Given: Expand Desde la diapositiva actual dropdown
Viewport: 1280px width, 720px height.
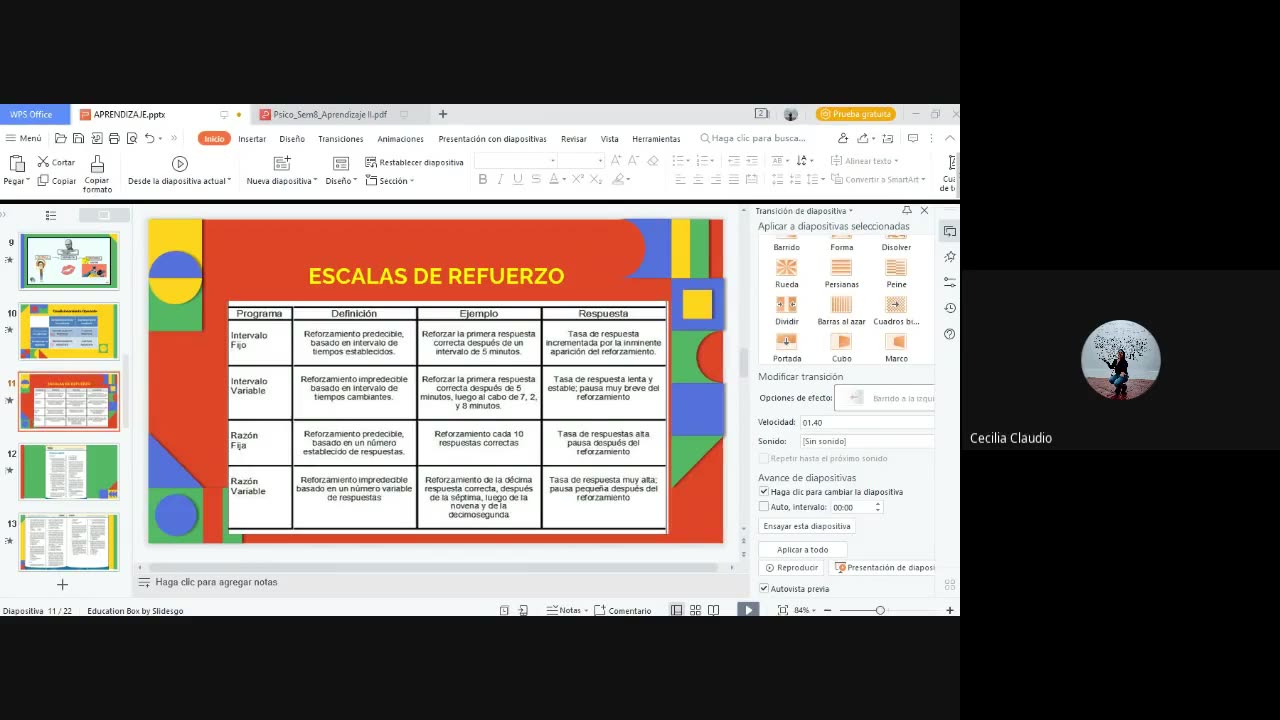Looking at the screenshot, I should pos(229,181).
